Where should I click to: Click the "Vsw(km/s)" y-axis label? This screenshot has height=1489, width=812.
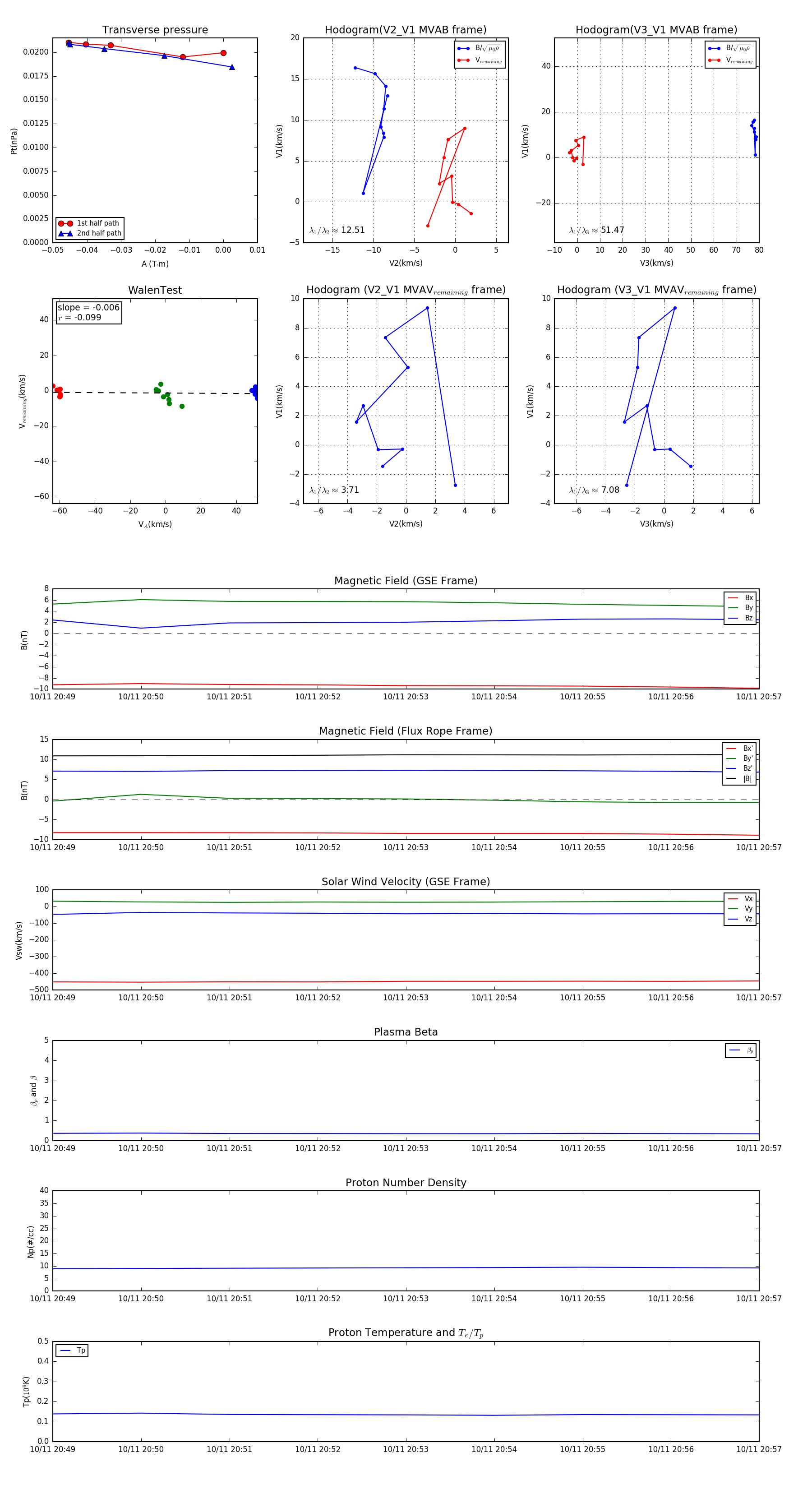18,940
